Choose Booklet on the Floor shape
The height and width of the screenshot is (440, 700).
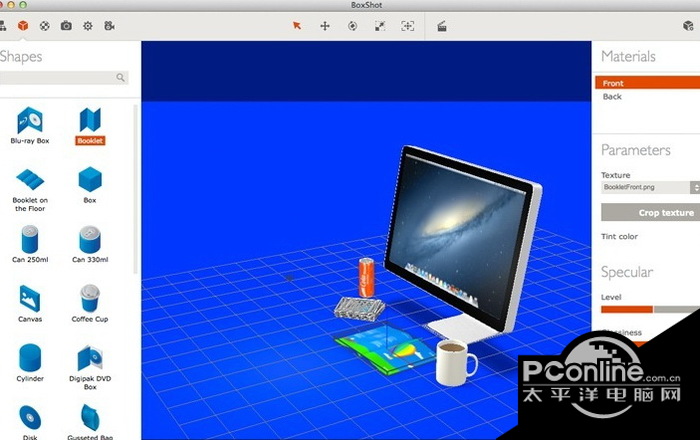30,190
